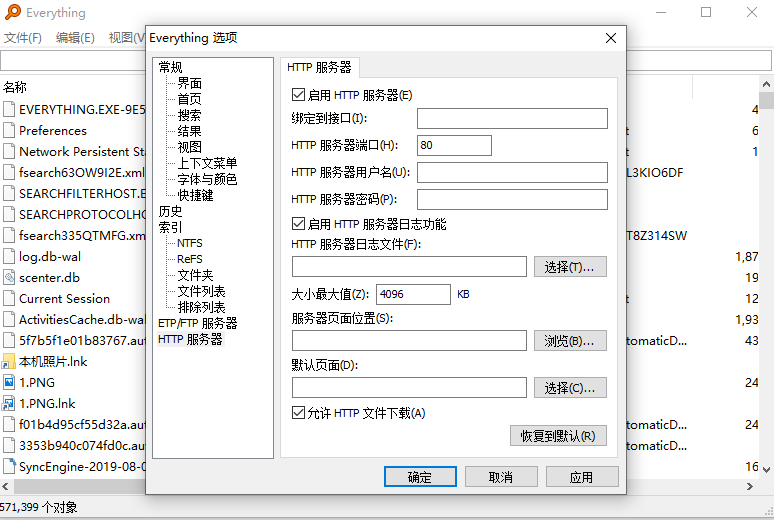This screenshot has width=774, height=520.
Task: Disable the 启用 HTTP 服务器 checkbox
Action: click(x=298, y=94)
